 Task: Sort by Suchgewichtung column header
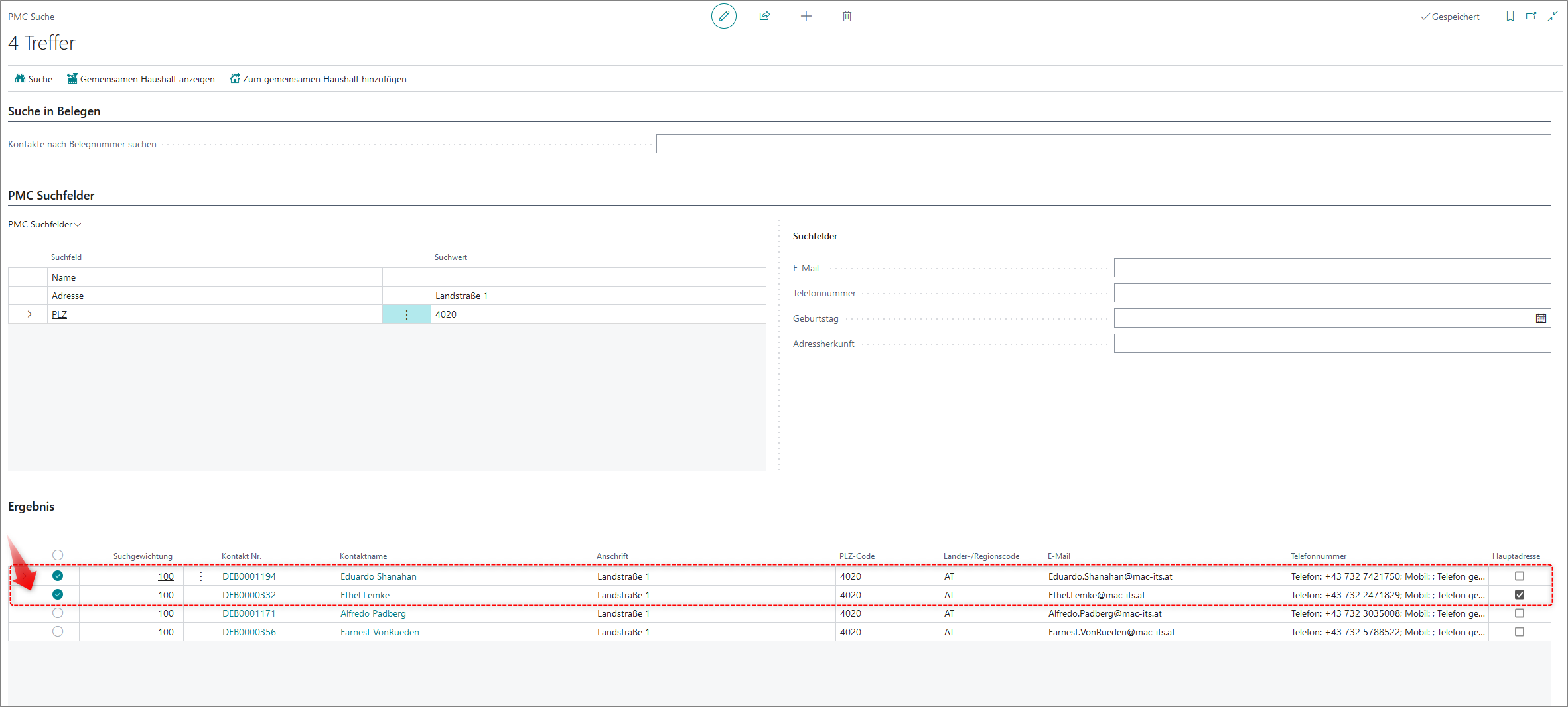pyautogui.click(x=143, y=556)
